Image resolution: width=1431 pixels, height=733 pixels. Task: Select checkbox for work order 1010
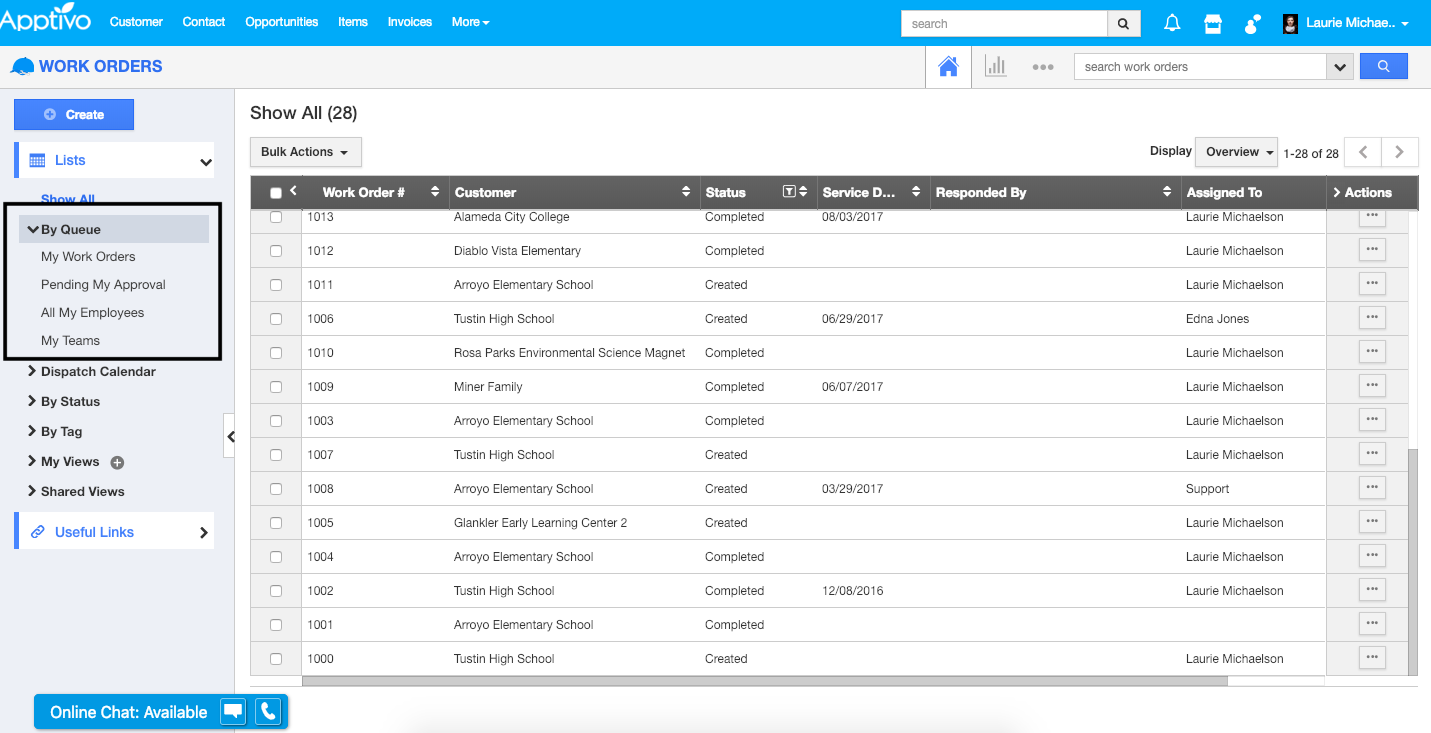click(276, 353)
